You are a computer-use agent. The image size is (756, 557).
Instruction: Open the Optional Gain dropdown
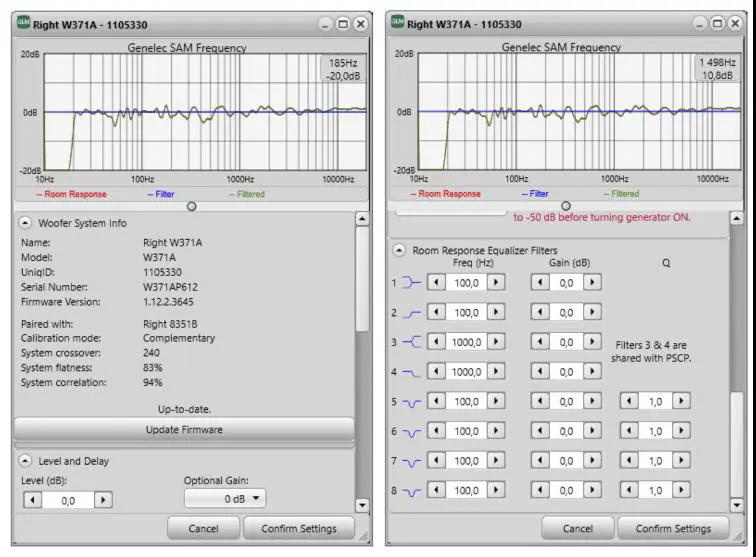pos(225,499)
